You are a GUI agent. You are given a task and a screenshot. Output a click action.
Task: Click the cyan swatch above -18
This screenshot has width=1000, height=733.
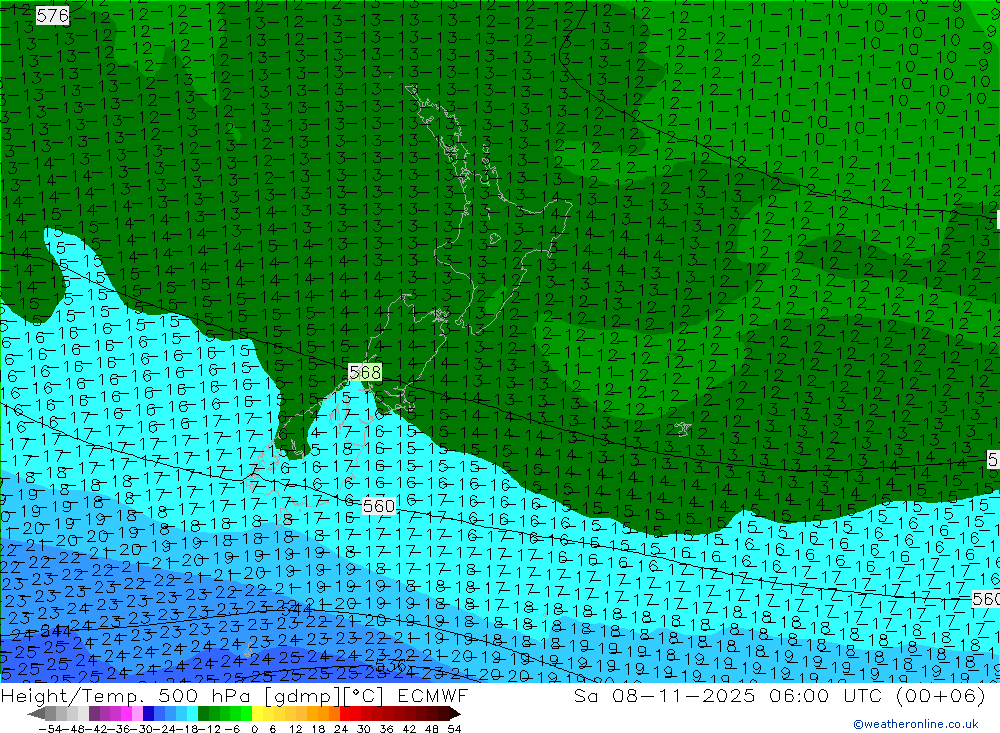[192, 714]
